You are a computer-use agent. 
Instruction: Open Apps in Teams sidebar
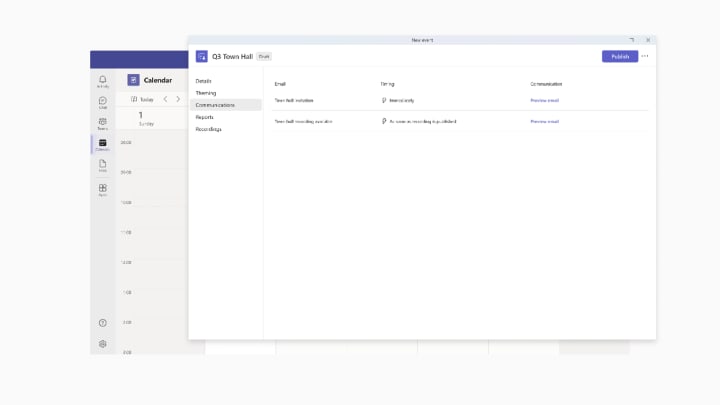(x=103, y=190)
